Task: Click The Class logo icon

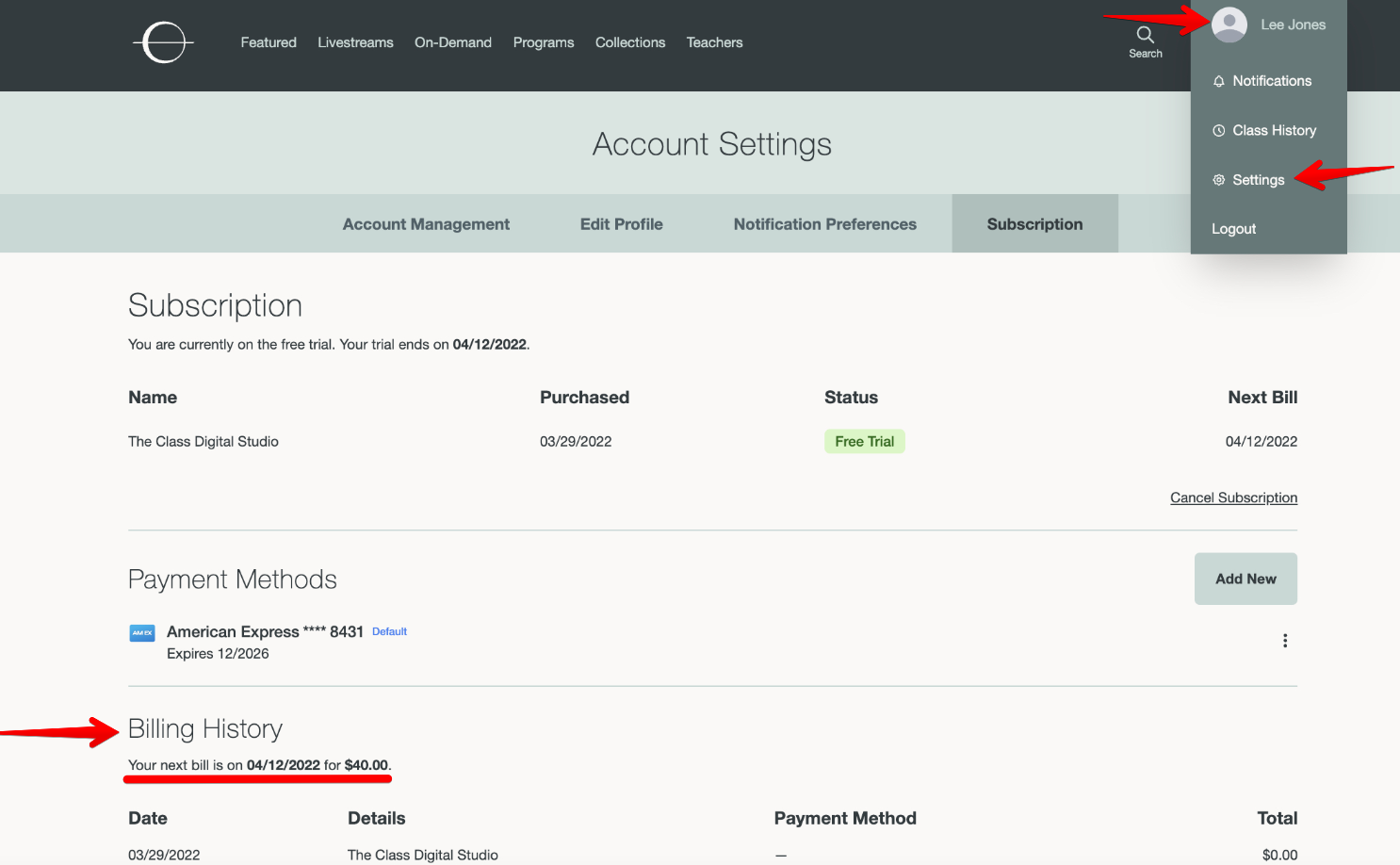Action: [164, 42]
